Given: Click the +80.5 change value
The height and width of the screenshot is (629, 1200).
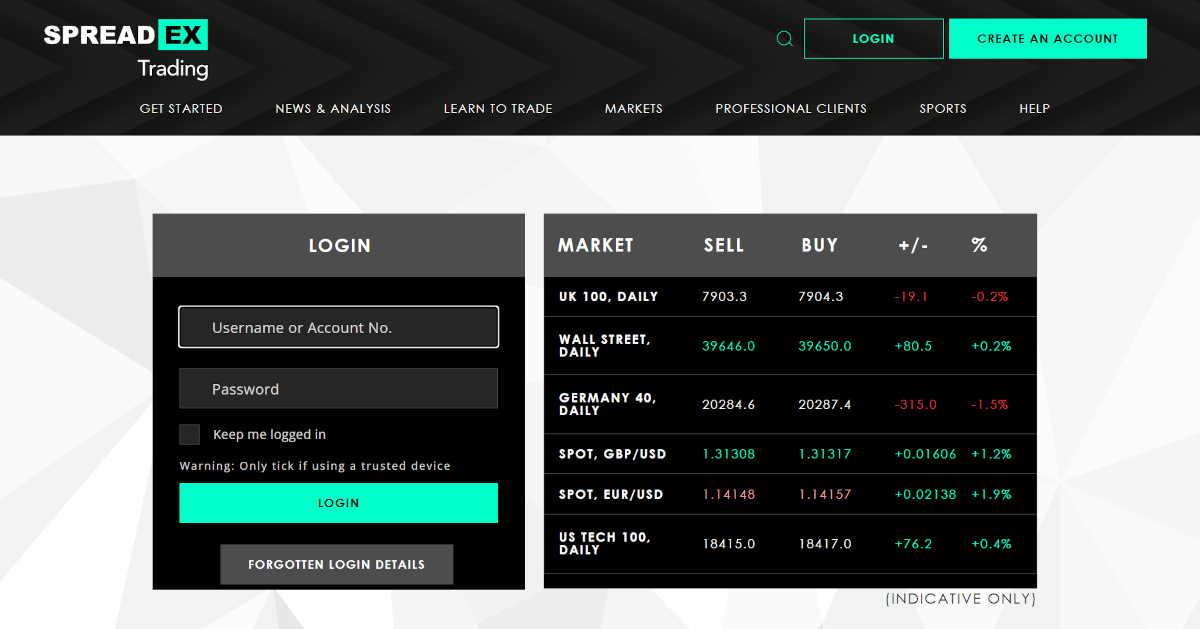Looking at the screenshot, I should (913, 346).
